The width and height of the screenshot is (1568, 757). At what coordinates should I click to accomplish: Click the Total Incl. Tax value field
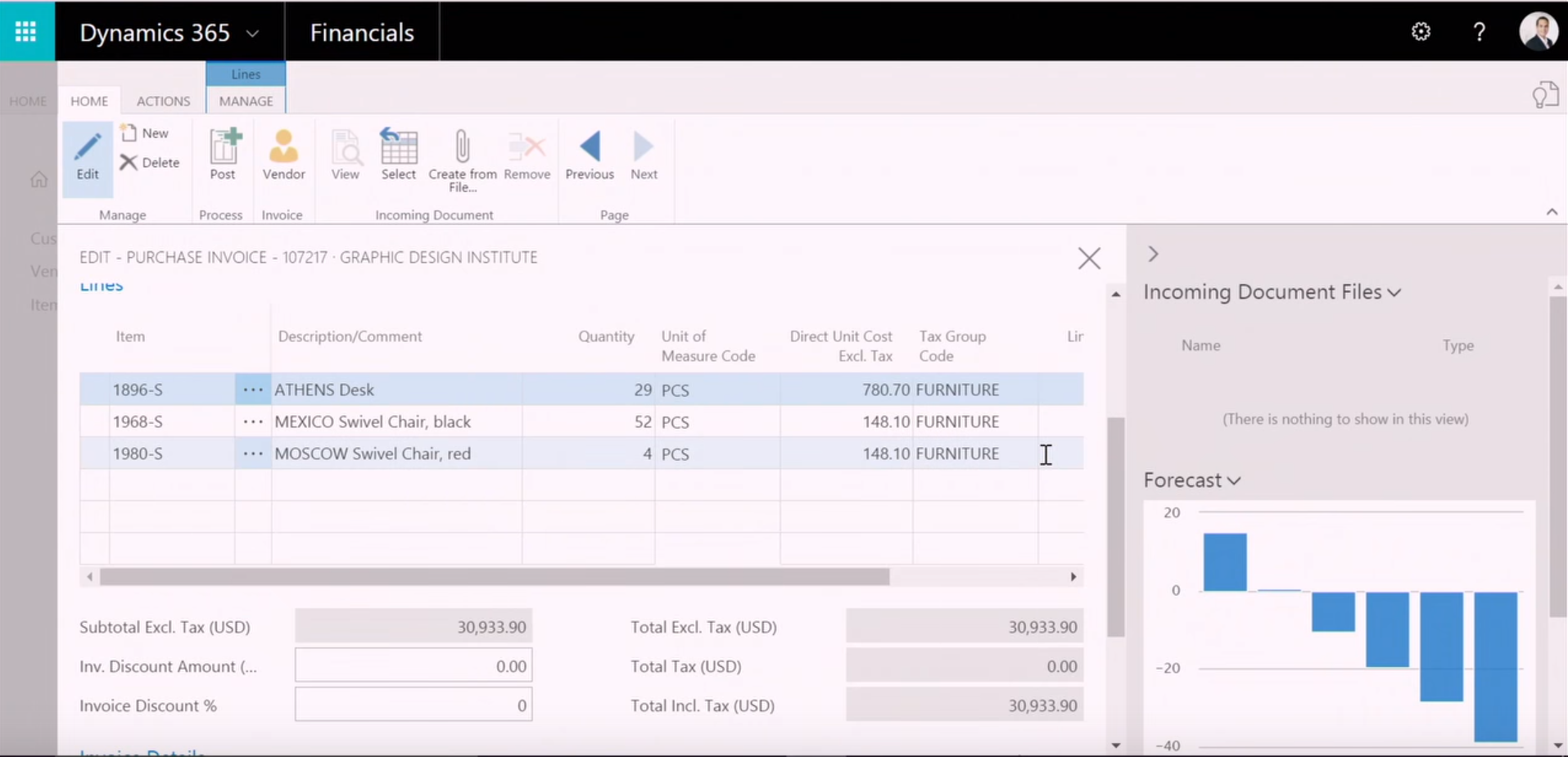point(965,705)
